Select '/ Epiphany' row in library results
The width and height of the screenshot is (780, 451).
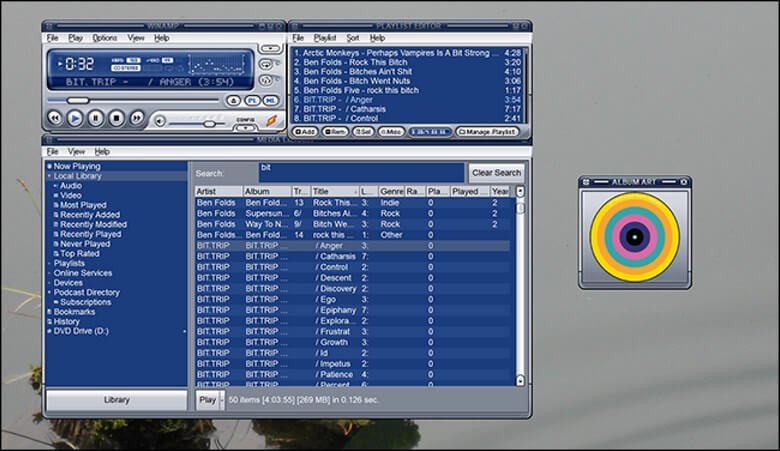tap(352, 310)
